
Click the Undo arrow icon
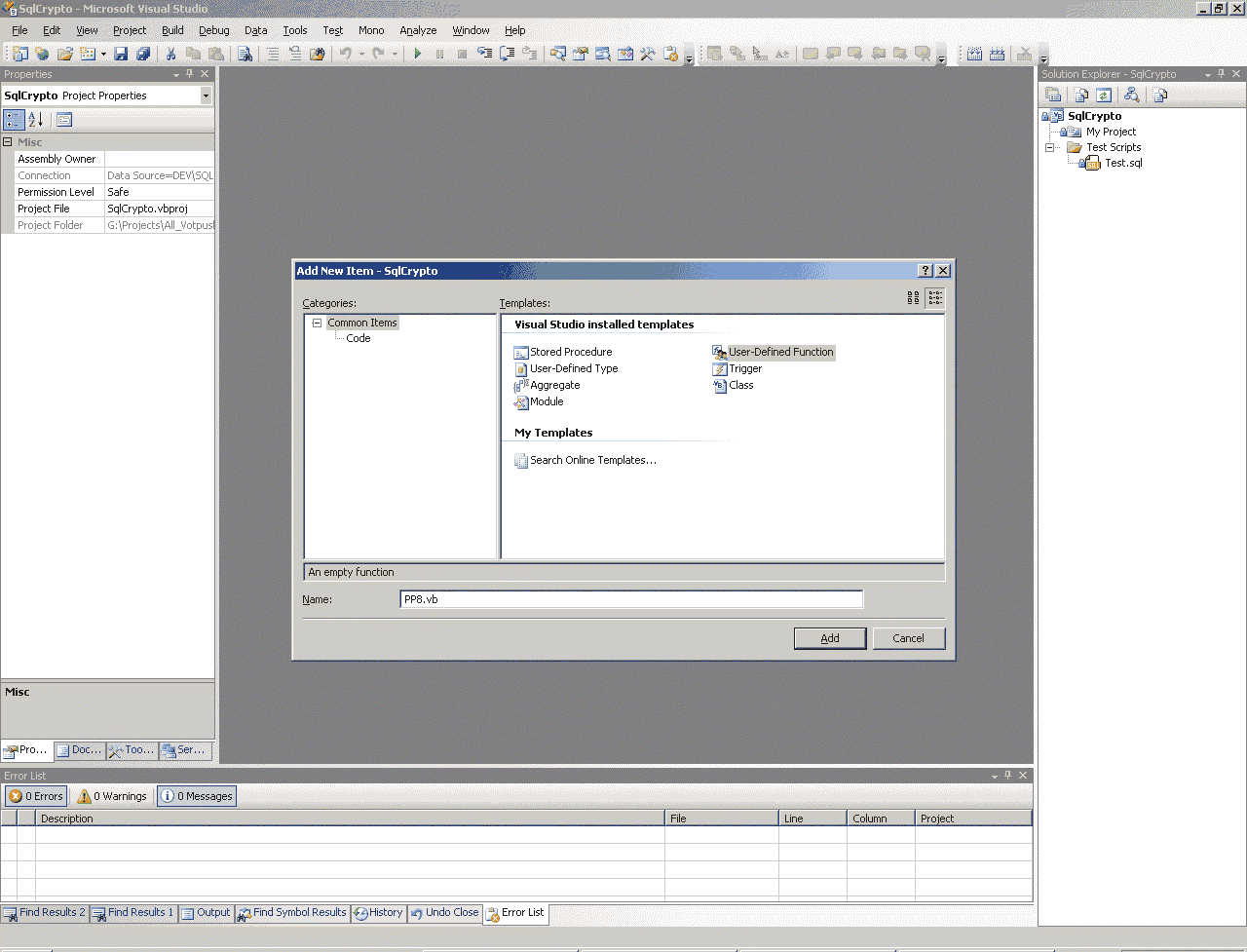pyautogui.click(x=345, y=54)
